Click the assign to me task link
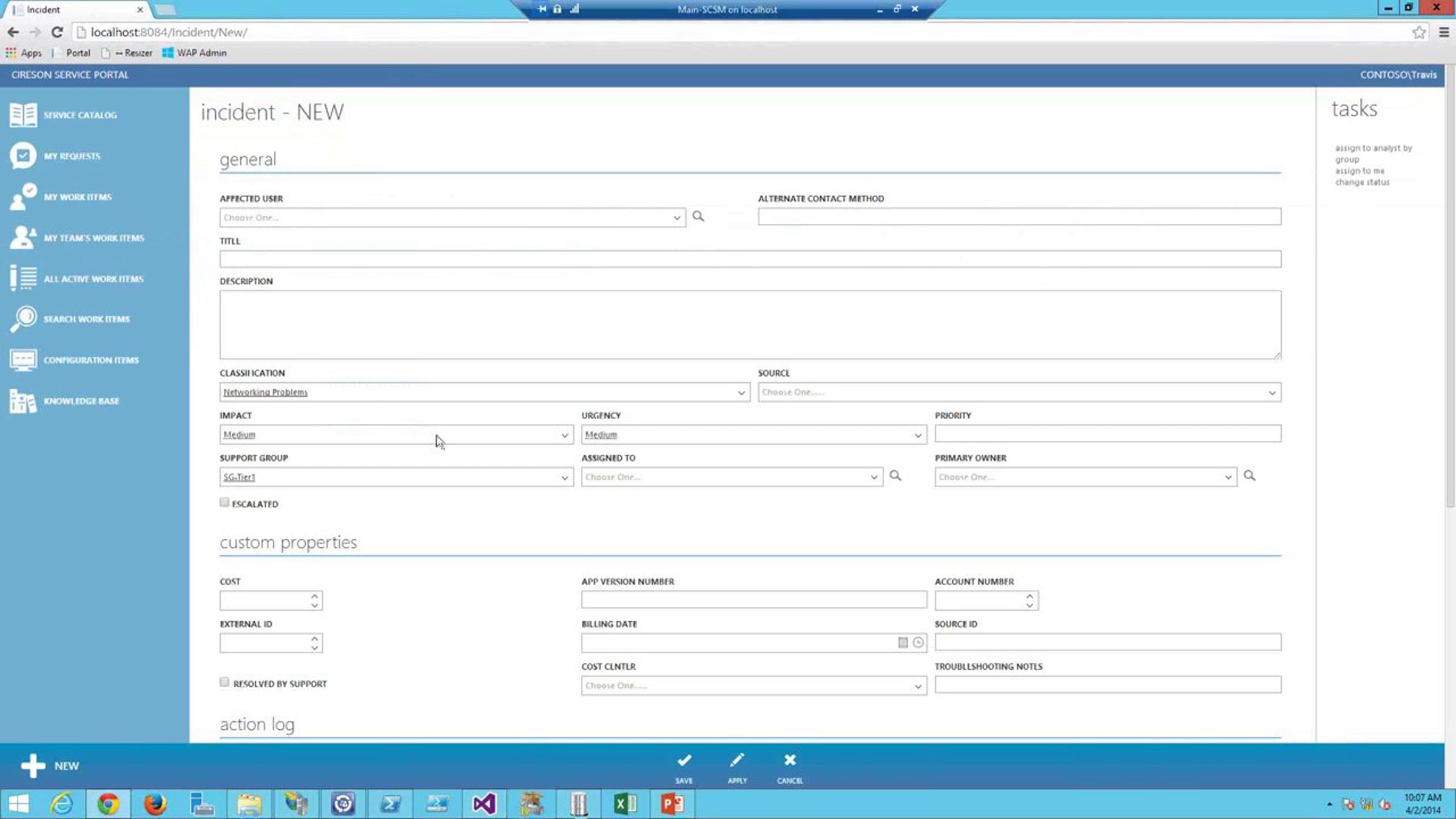 point(1360,171)
